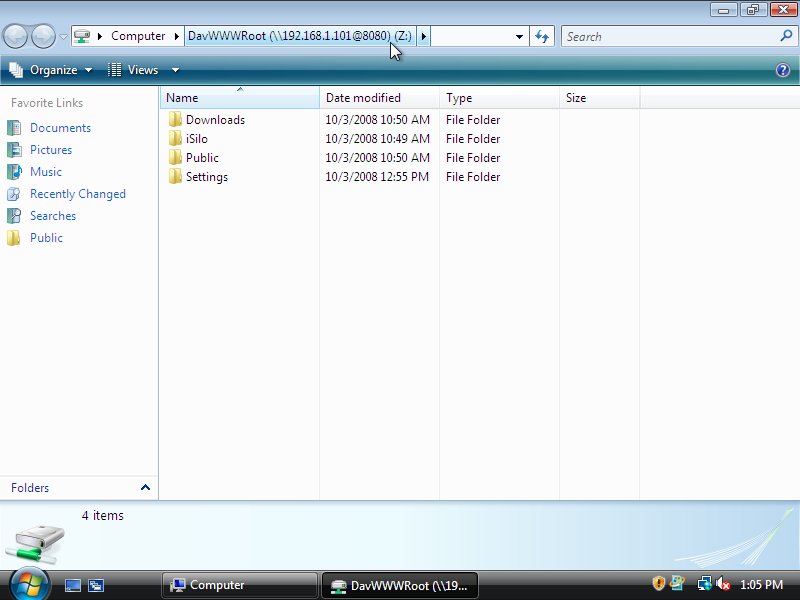Open address bar history dropdown arrow

(519, 37)
